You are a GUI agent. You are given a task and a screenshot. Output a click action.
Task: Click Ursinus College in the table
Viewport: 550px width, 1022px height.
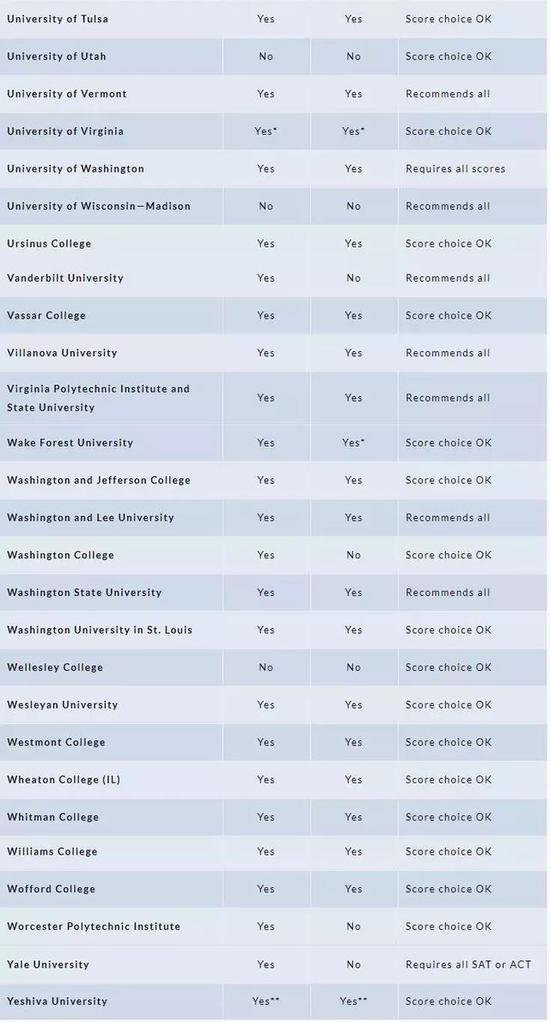pos(49,244)
